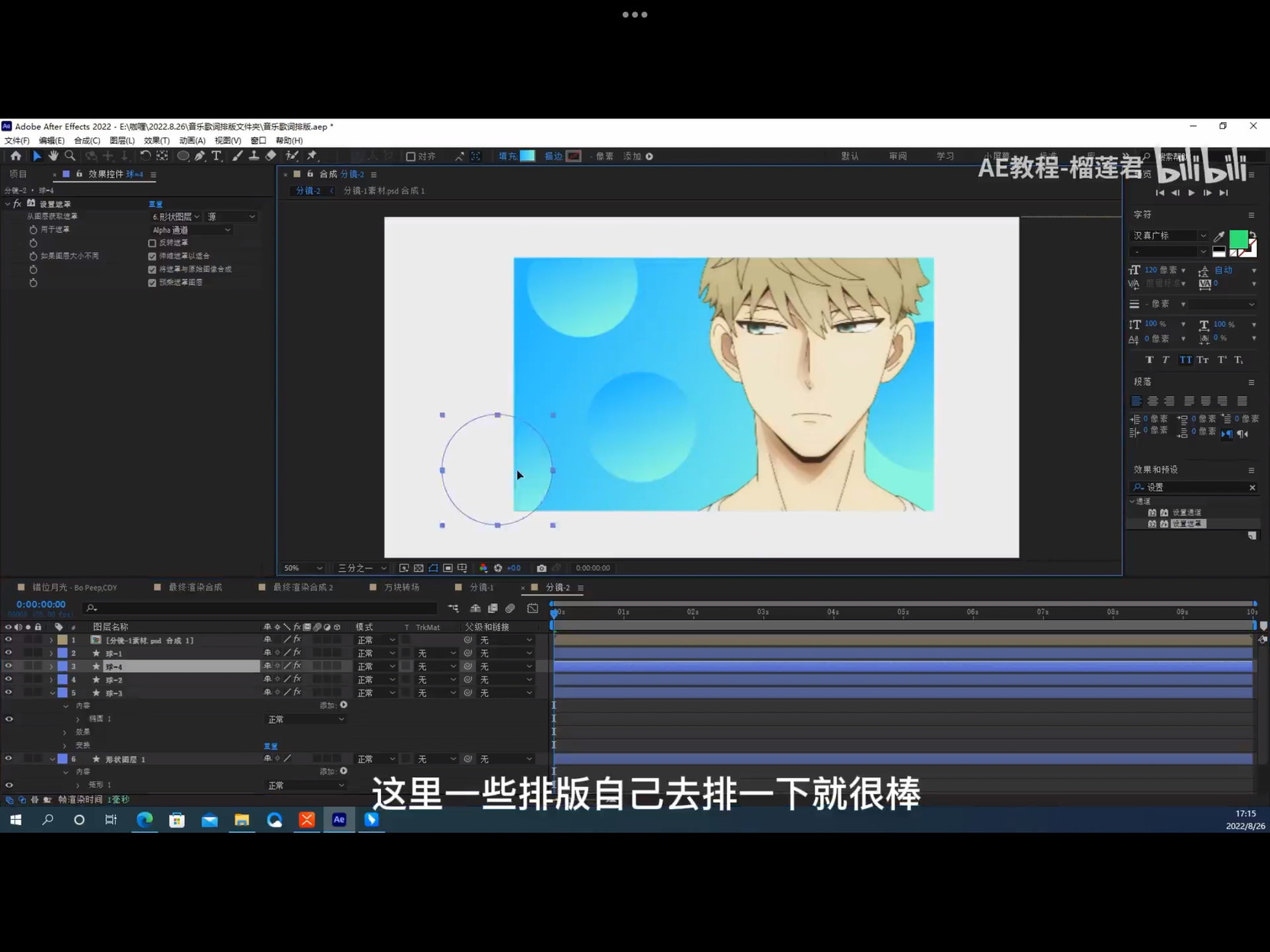The image size is (1270, 952).
Task: Choose the Selection arrow tool
Action: [37, 156]
